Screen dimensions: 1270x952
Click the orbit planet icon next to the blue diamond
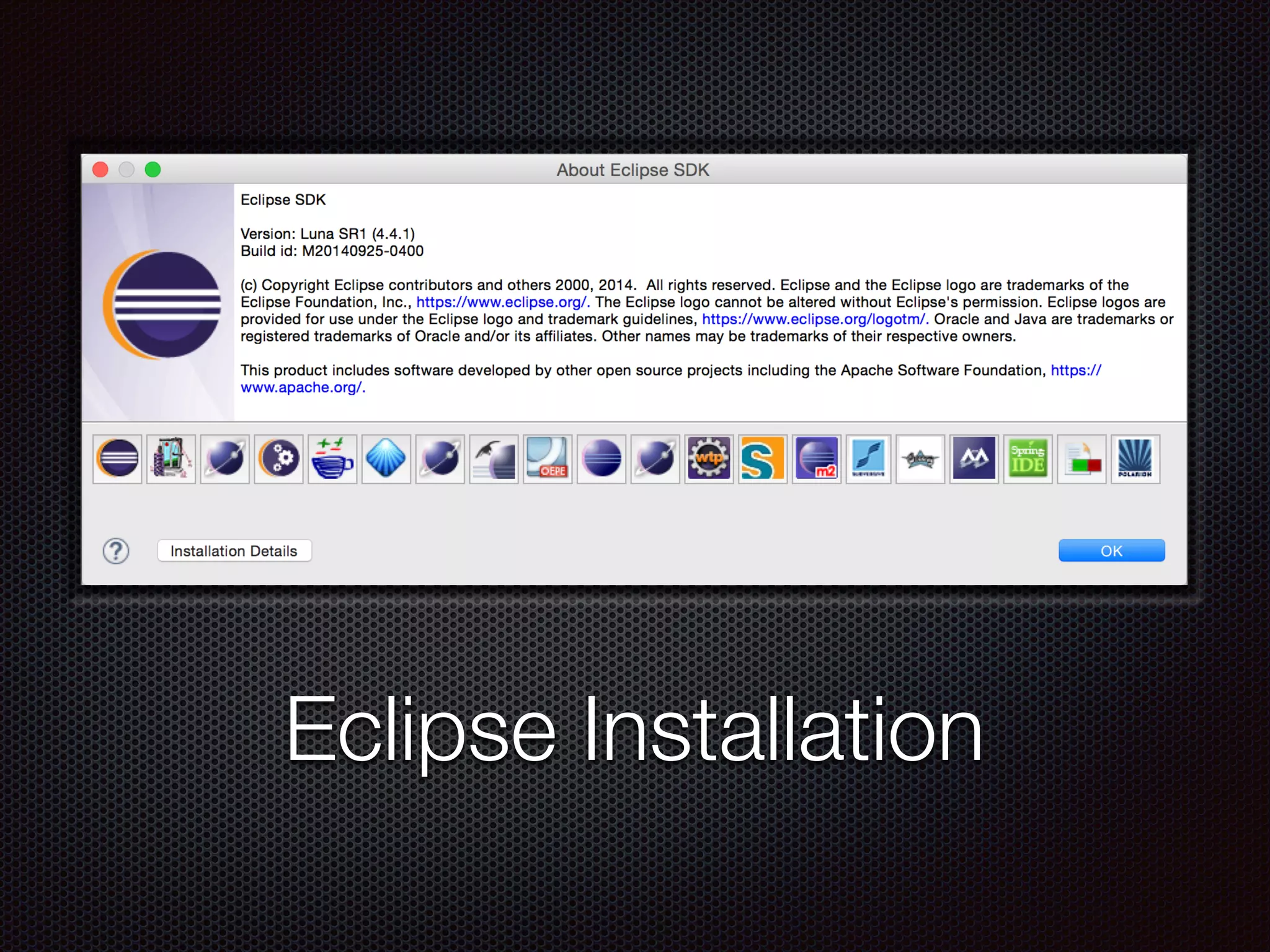click(x=440, y=459)
